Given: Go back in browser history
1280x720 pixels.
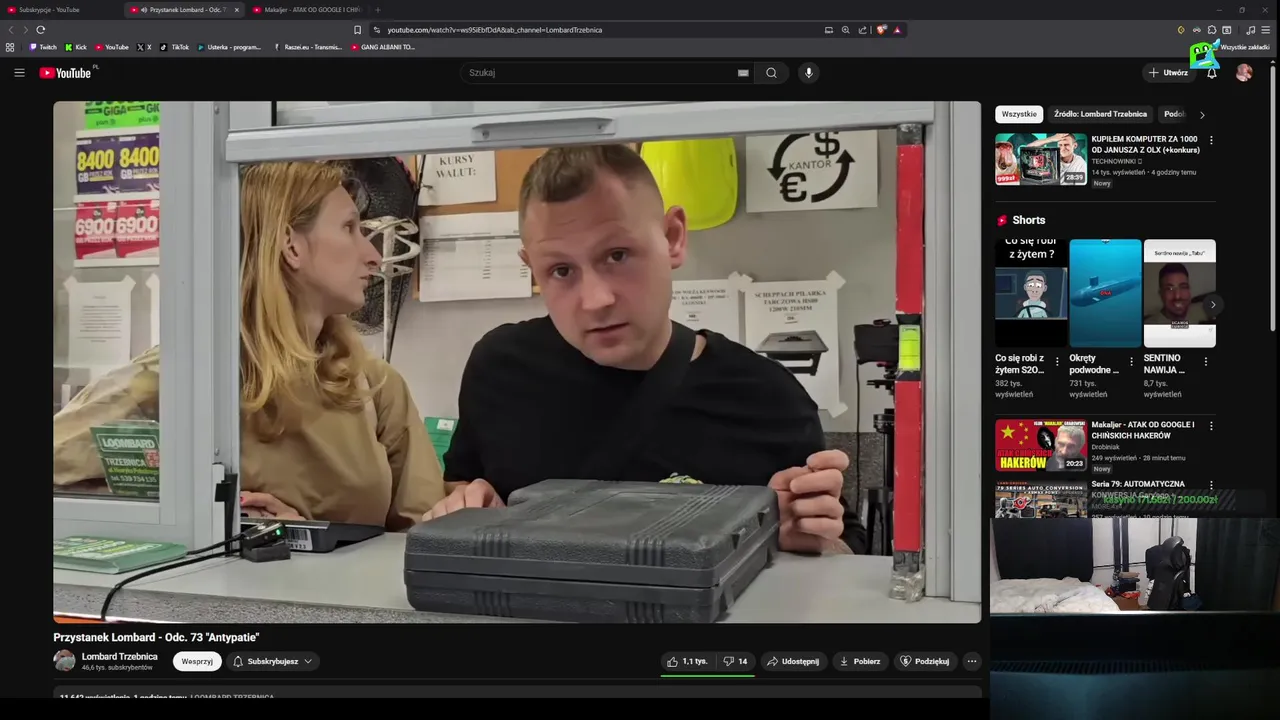Looking at the screenshot, I should [12, 30].
